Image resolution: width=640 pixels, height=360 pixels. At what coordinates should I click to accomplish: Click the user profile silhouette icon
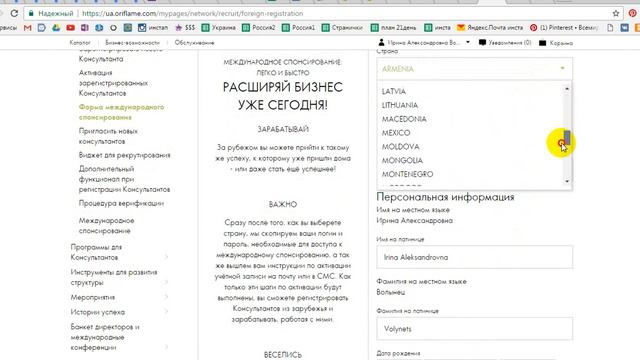tap(381, 42)
